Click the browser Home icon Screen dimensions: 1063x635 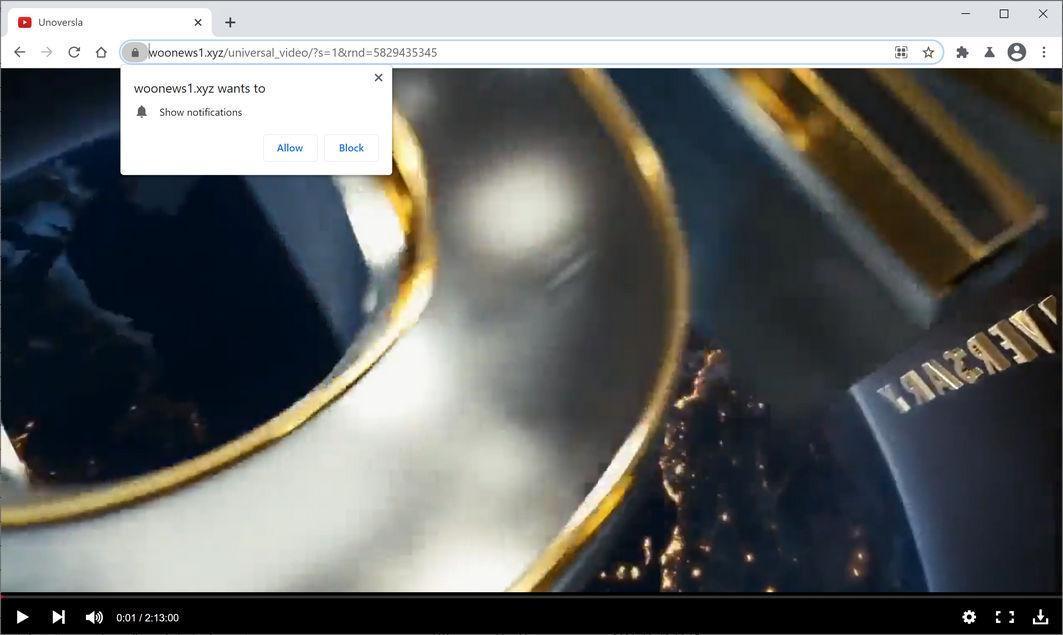coord(101,52)
